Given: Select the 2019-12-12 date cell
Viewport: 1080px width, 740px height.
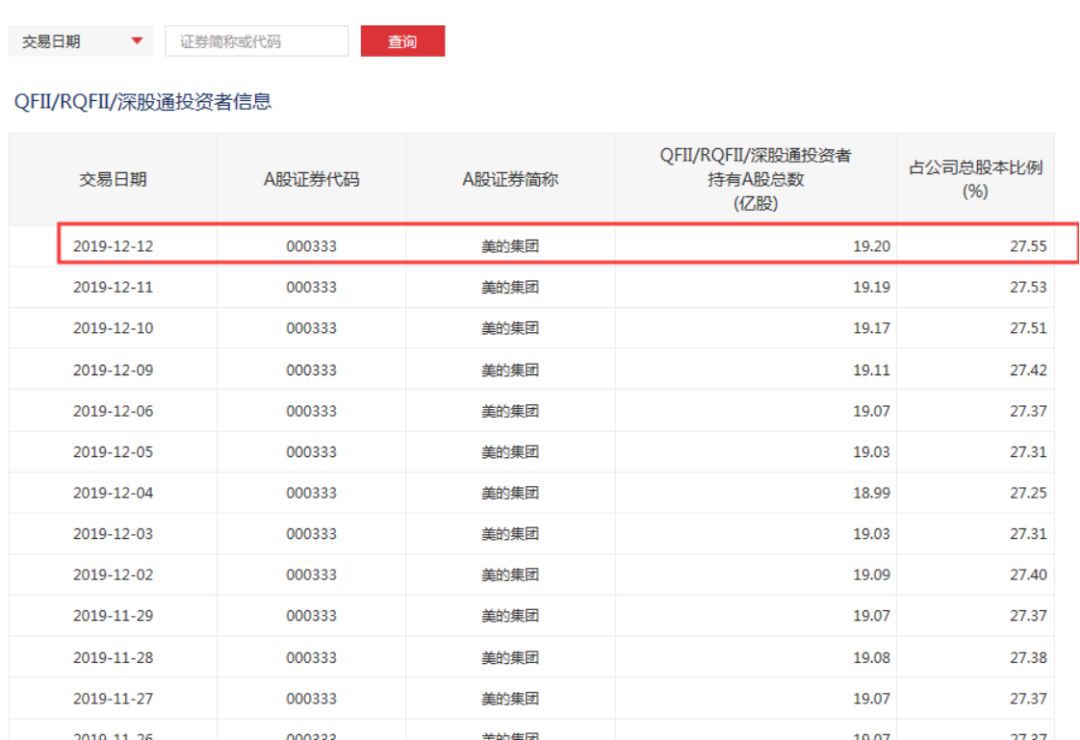Looking at the screenshot, I should [x=113, y=246].
